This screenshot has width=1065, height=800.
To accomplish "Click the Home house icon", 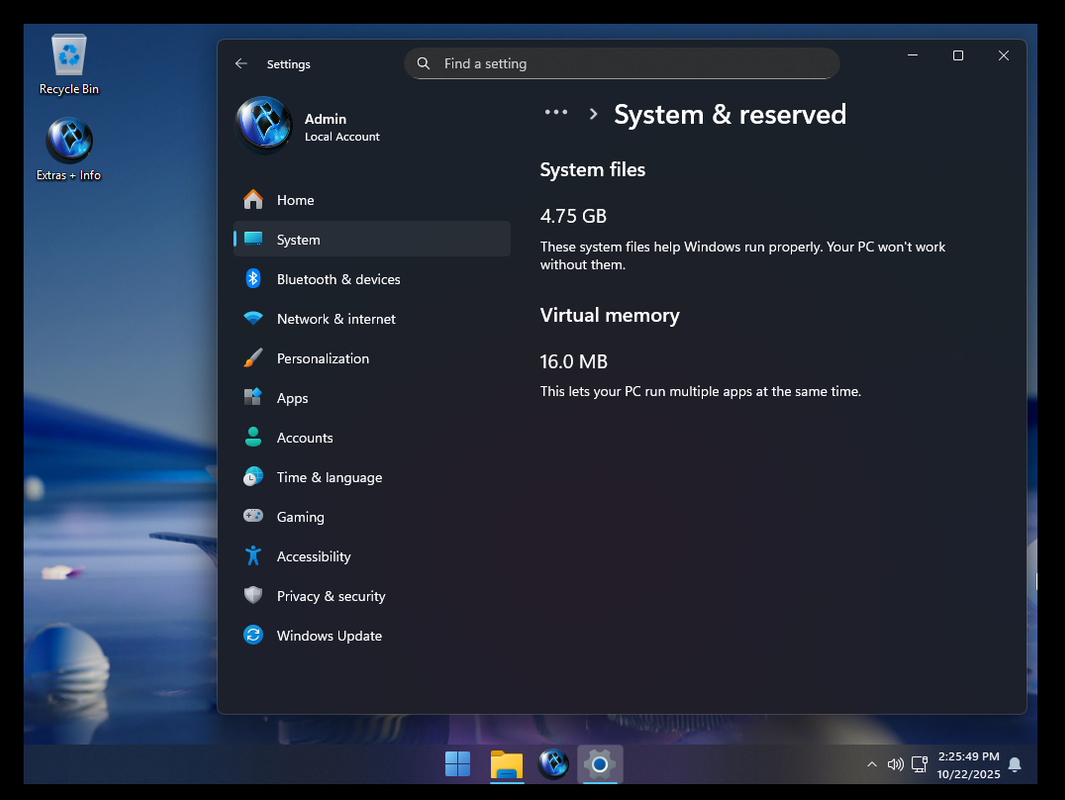I will tap(253, 200).
